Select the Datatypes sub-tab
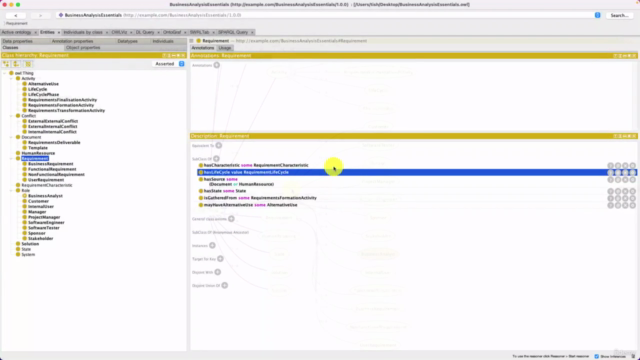The width and height of the screenshot is (640, 360). tap(127, 41)
